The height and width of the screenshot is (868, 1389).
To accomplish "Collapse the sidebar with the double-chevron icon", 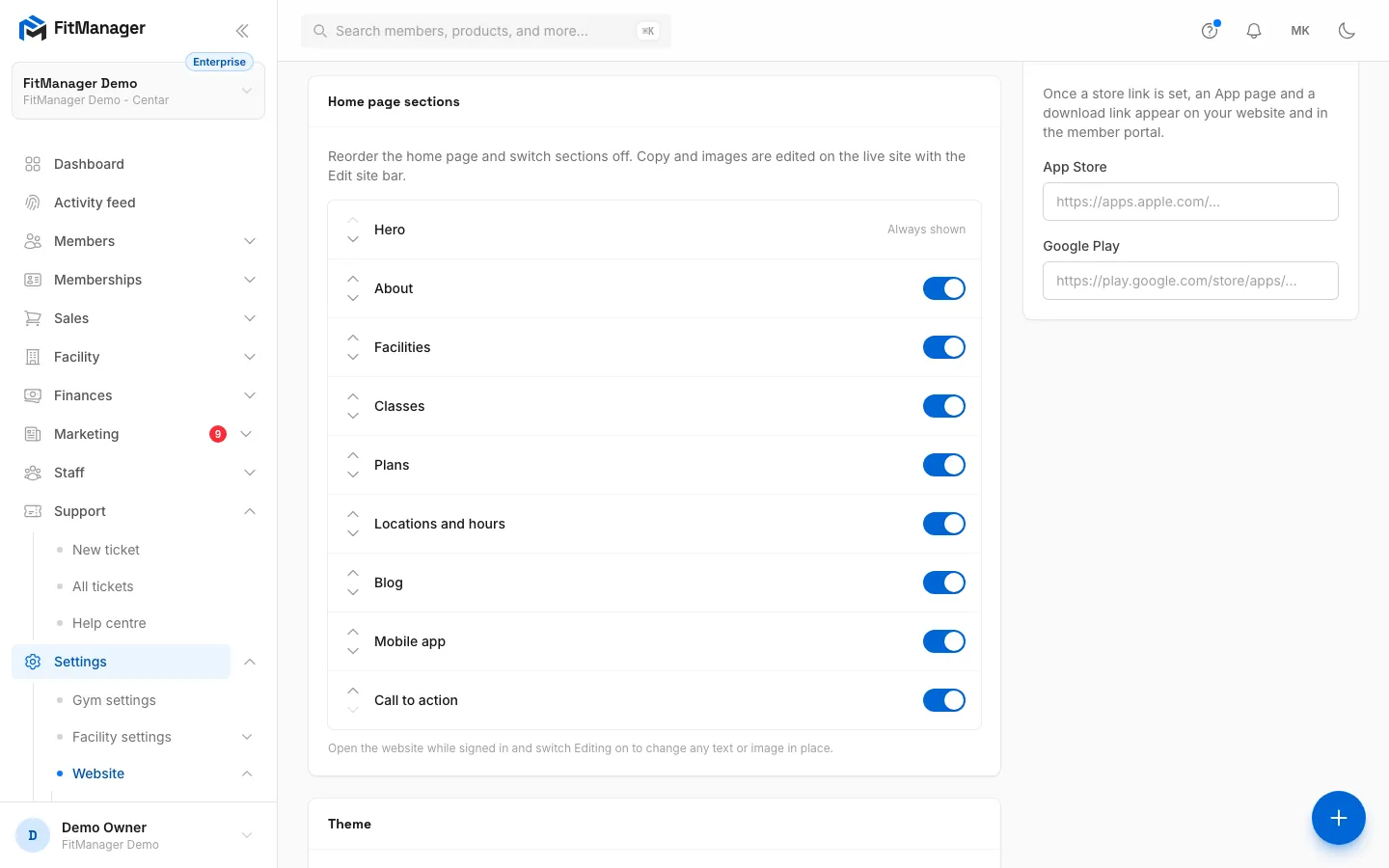I will pyautogui.click(x=242, y=31).
